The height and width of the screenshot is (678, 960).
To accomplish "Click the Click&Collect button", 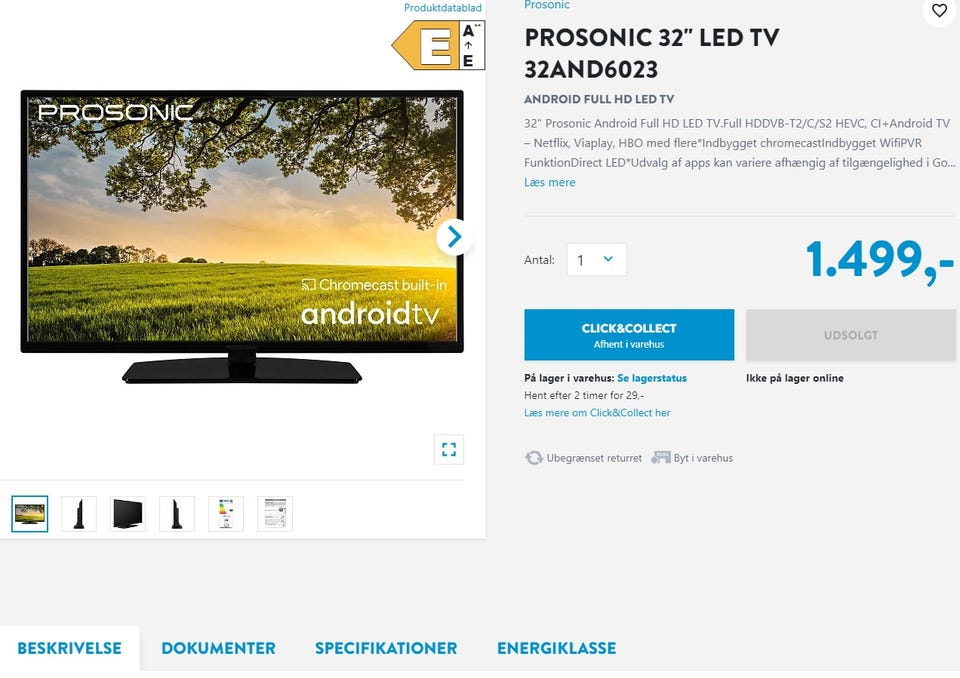I will (x=629, y=334).
